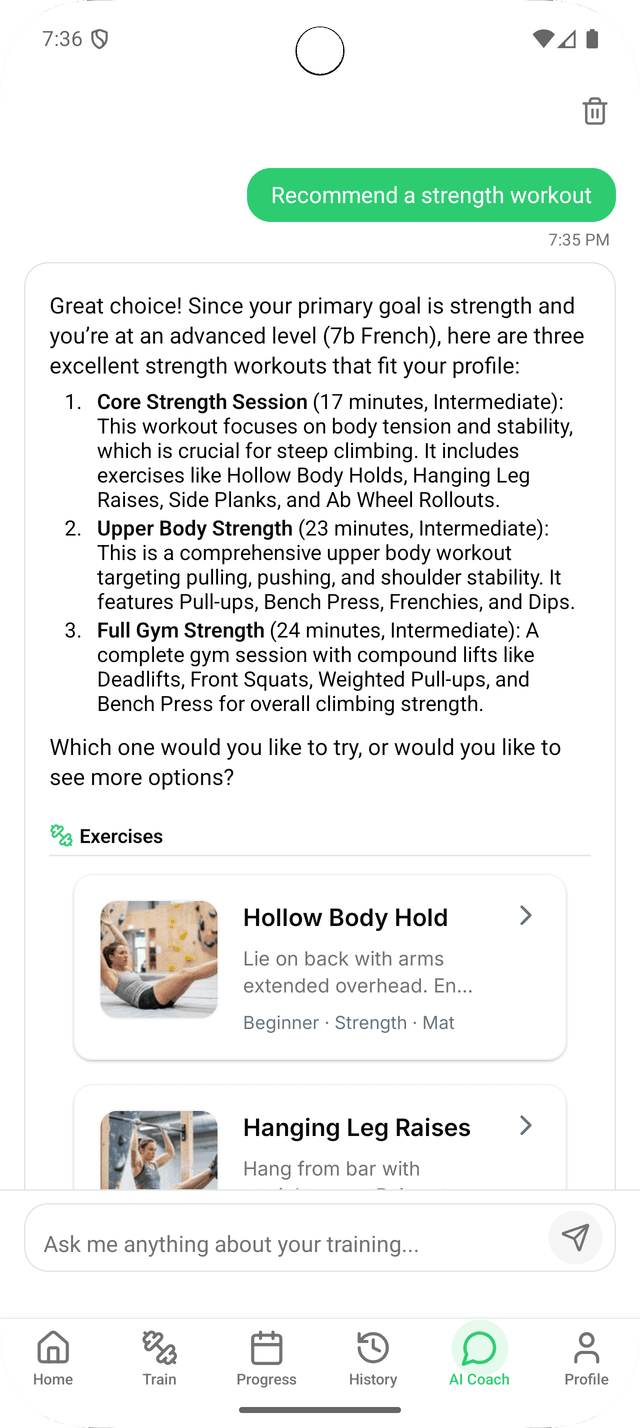
Task: Expand Hollow Body Hold with its chevron
Action: click(x=524, y=914)
